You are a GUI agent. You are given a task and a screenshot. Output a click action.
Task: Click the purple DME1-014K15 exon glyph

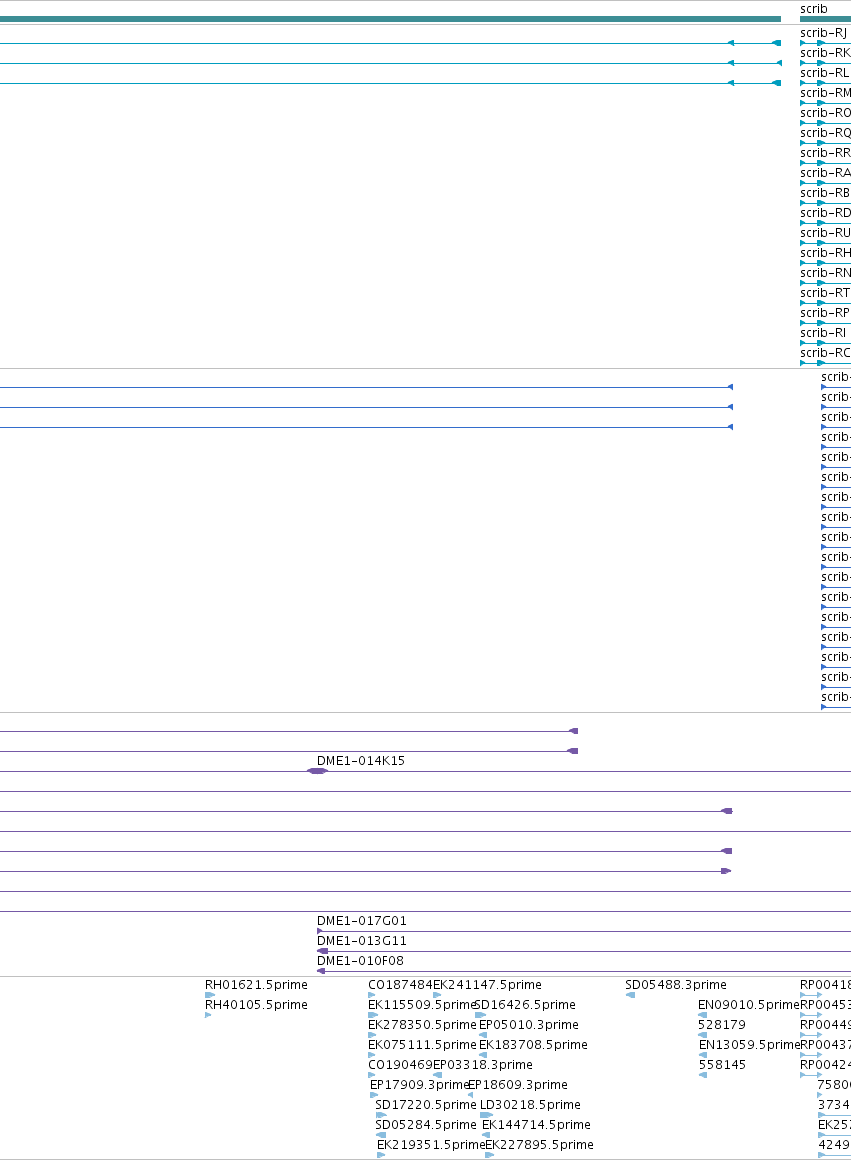coord(317,771)
